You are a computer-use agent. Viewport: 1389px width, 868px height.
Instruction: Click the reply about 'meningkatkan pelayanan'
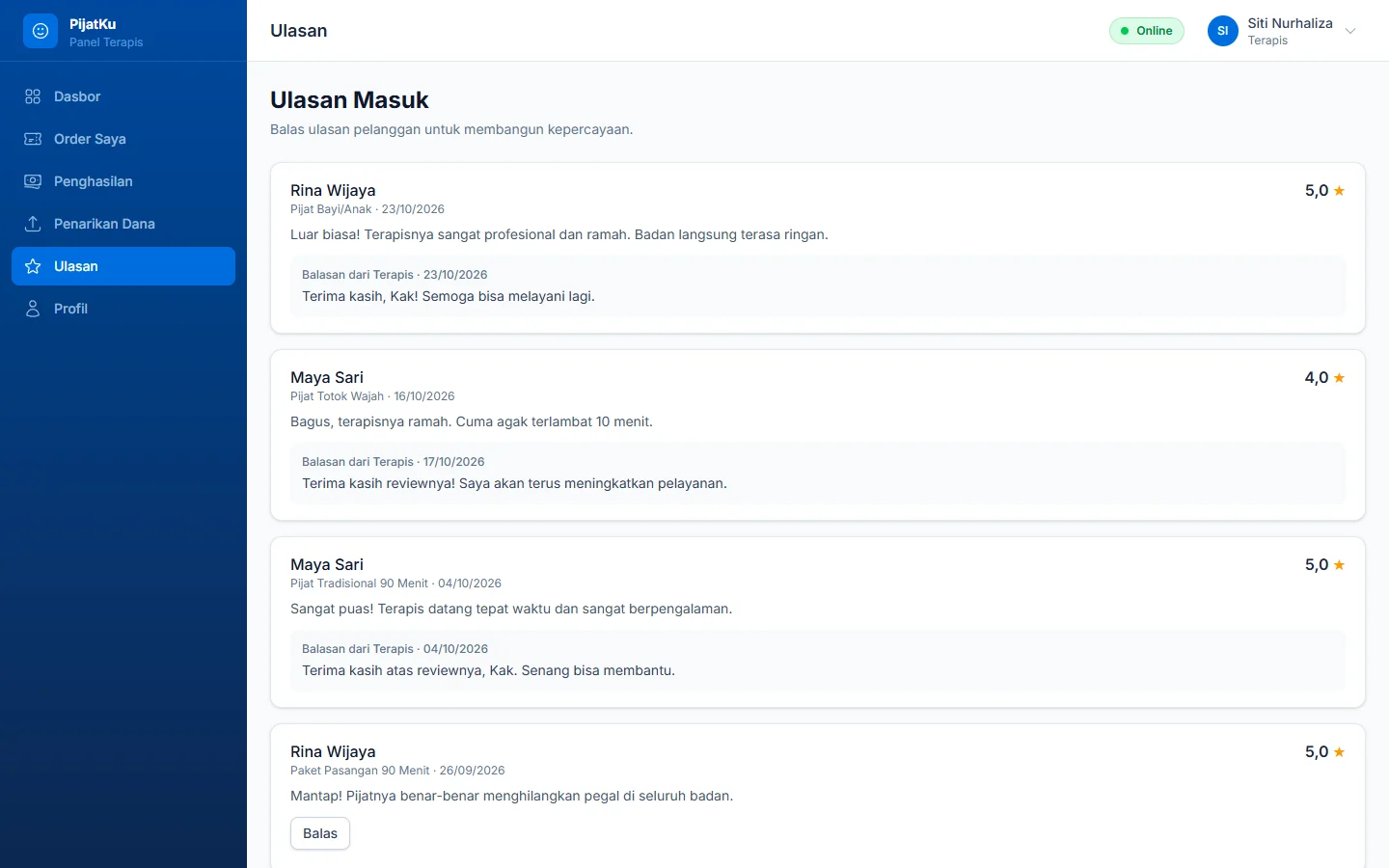[x=514, y=483]
